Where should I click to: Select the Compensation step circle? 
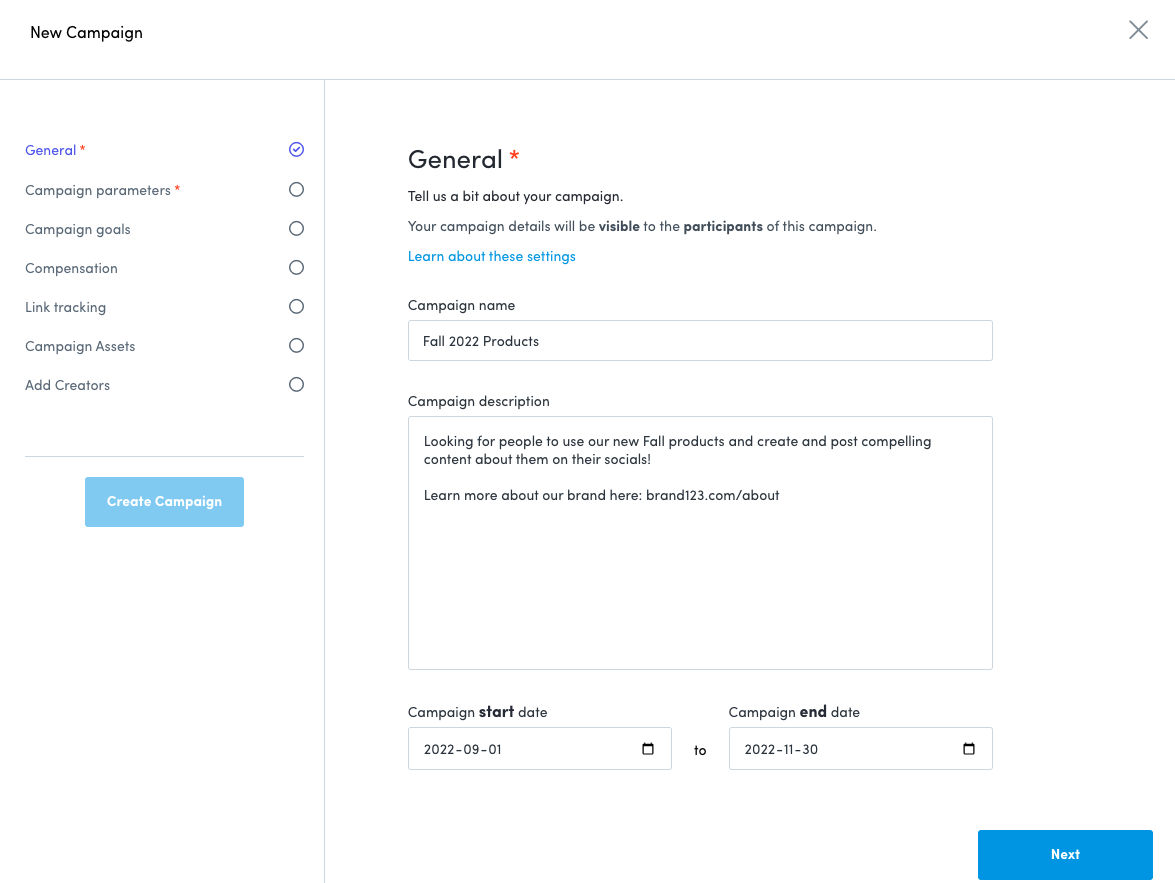pyautogui.click(x=296, y=267)
